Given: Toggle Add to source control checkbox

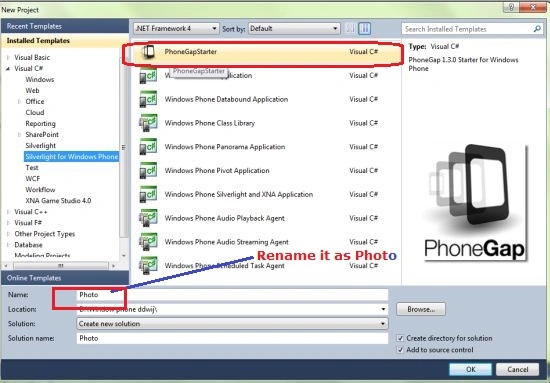Looking at the screenshot, I should tap(400, 350).
